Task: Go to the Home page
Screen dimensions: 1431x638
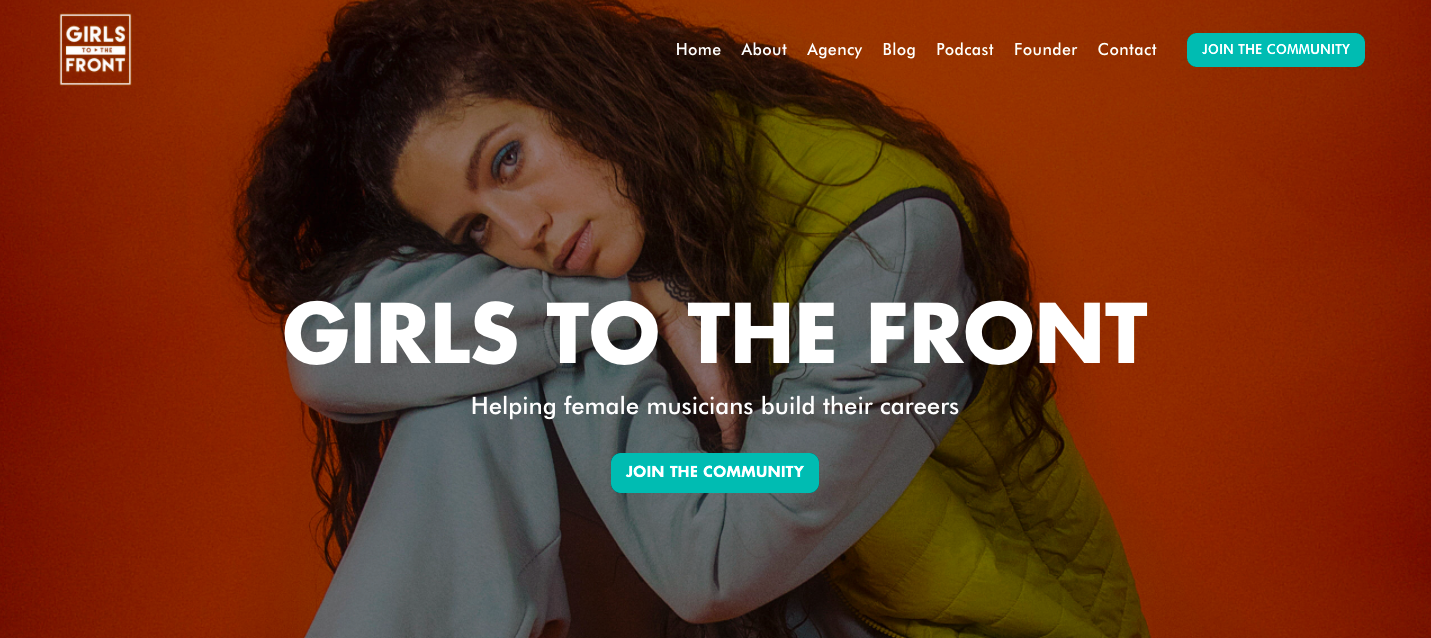Action: [x=698, y=50]
